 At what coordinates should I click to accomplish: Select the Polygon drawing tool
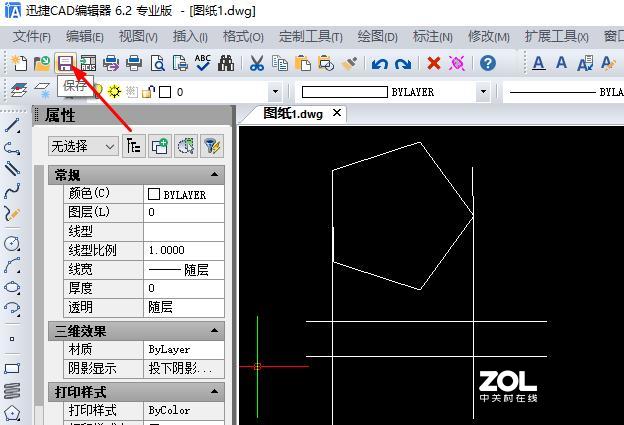[x=12, y=413]
